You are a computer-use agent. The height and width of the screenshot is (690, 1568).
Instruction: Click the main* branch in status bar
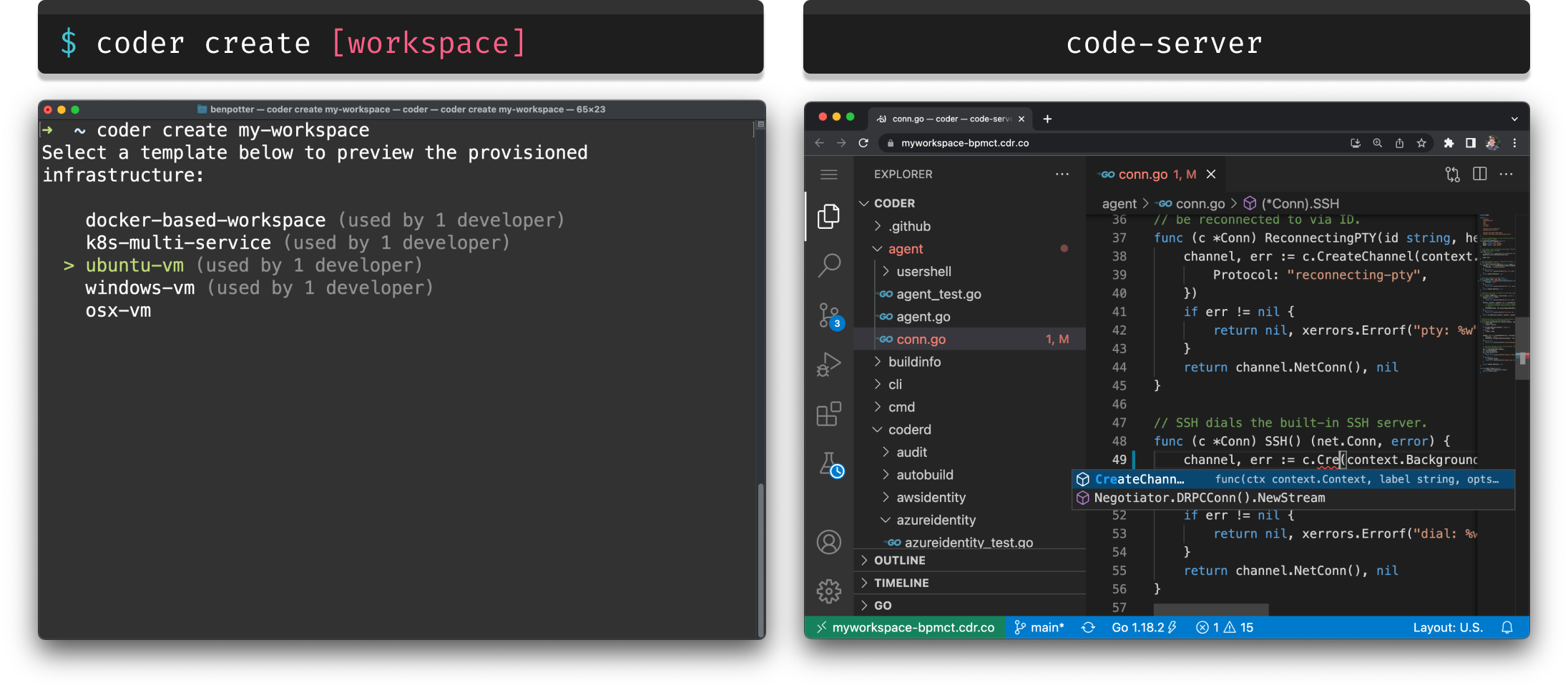tap(1039, 627)
